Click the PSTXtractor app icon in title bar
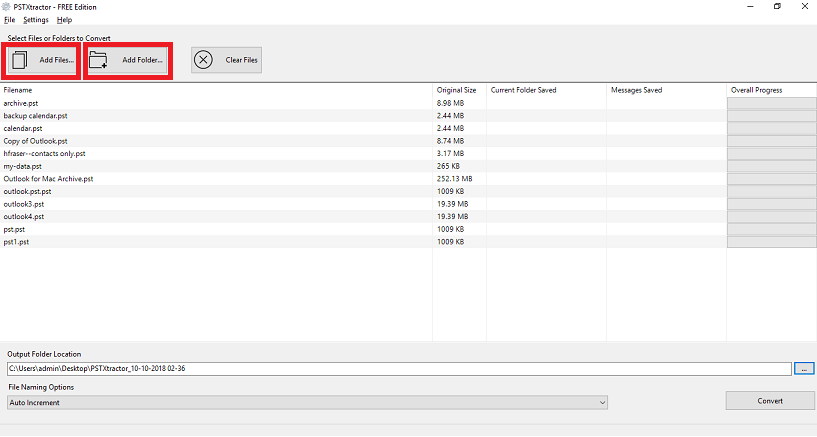The height and width of the screenshot is (437, 817). (x=6, y=7)
